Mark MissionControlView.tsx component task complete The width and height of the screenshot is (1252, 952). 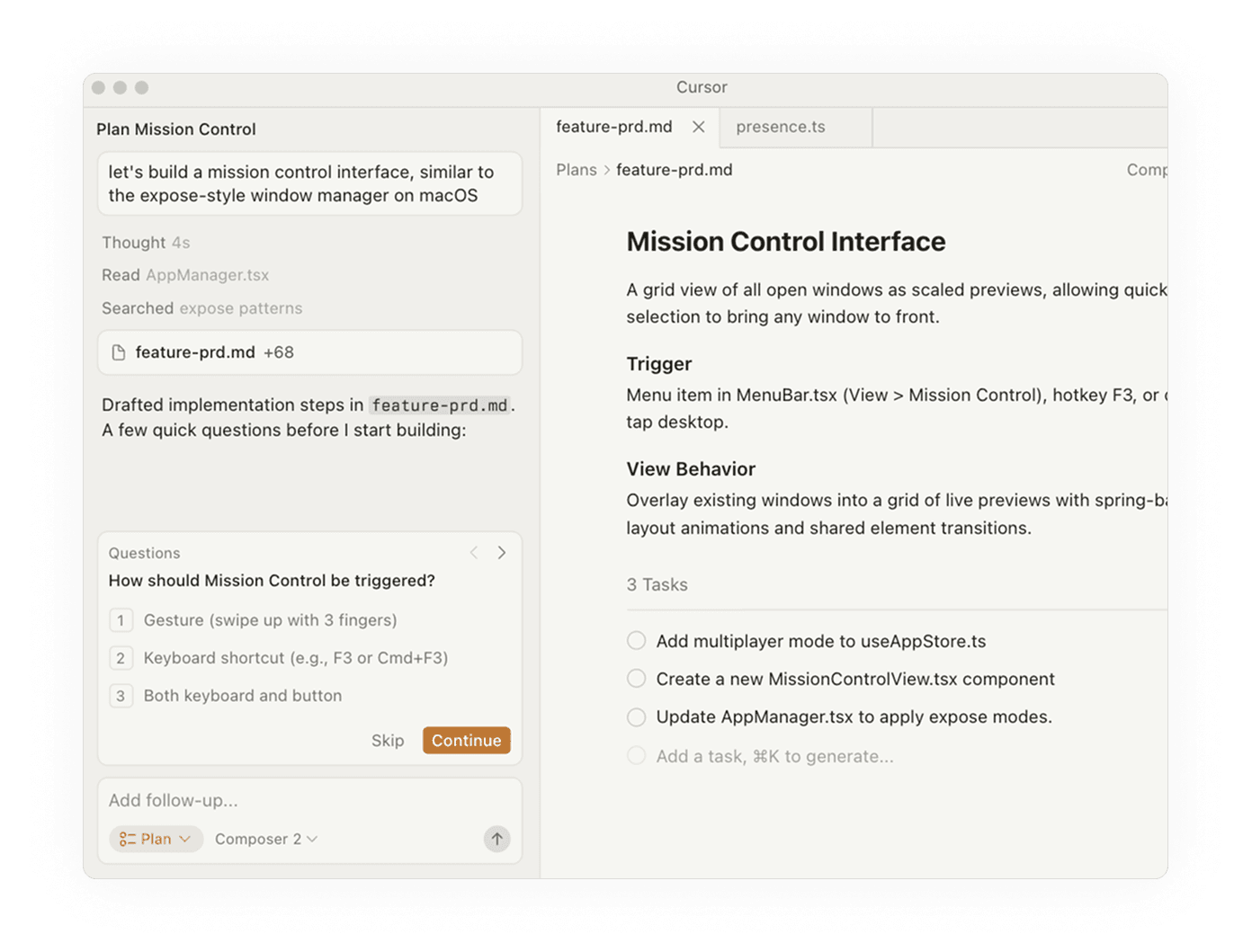[x=636, y=679]
